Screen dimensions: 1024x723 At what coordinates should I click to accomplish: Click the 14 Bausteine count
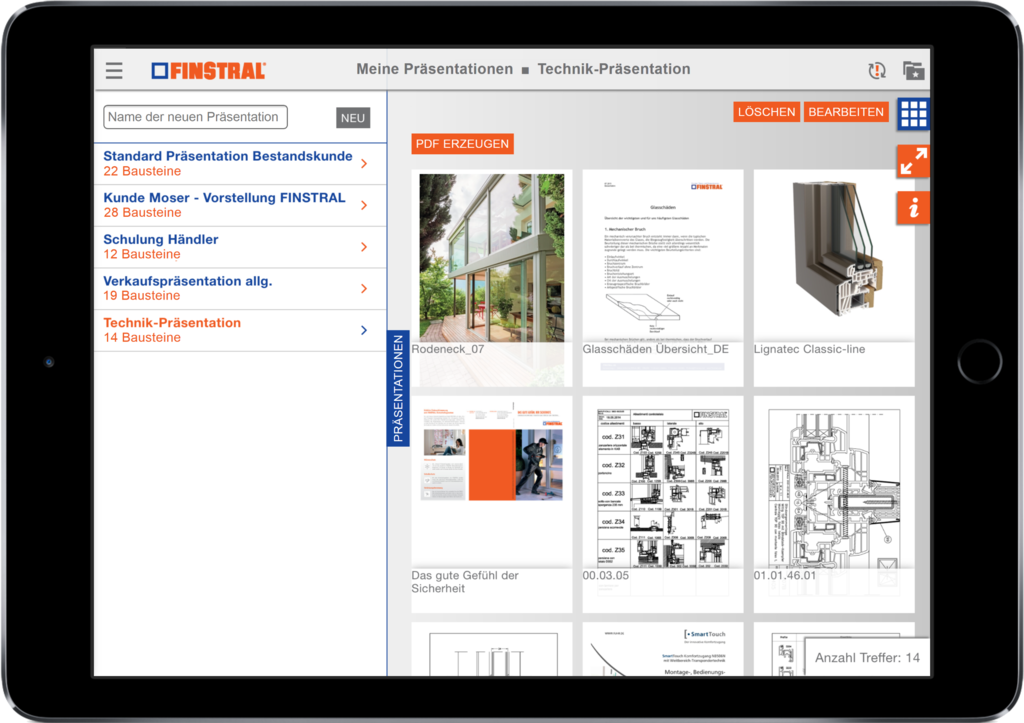point(142,338)
